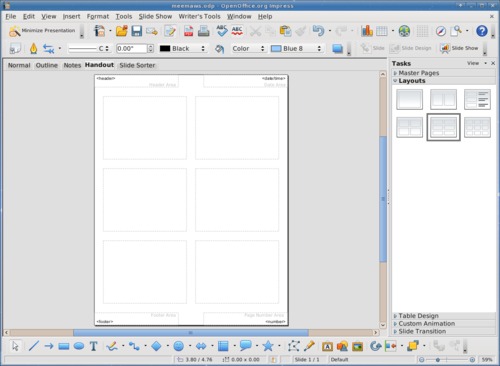
Task: Save the presentation with the floppy disk icon
Action: click(137, 31)
